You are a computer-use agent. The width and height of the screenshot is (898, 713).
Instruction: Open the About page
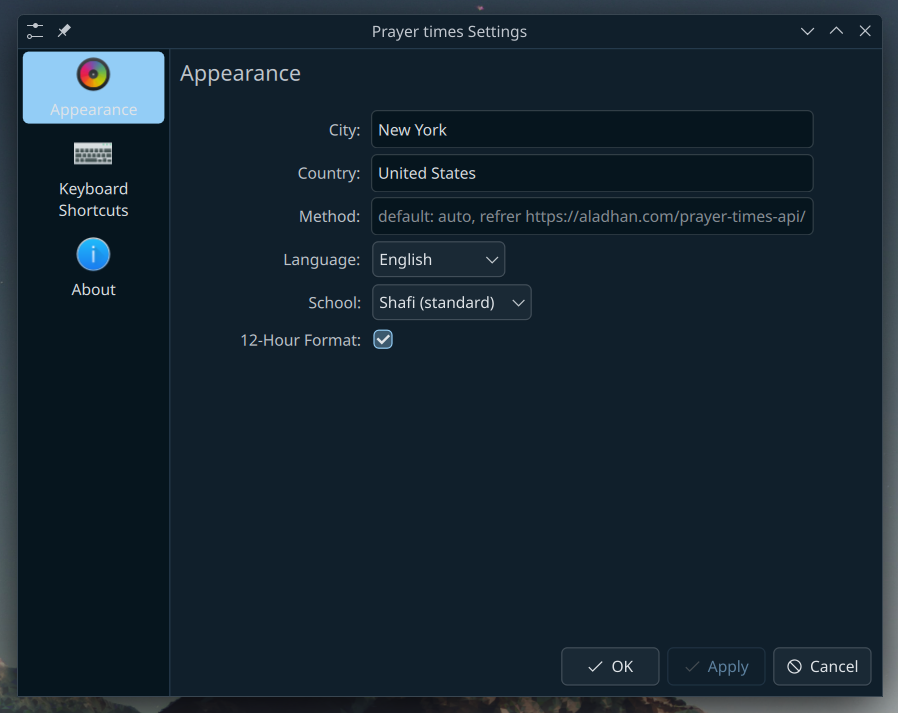(x=93, y=267)
